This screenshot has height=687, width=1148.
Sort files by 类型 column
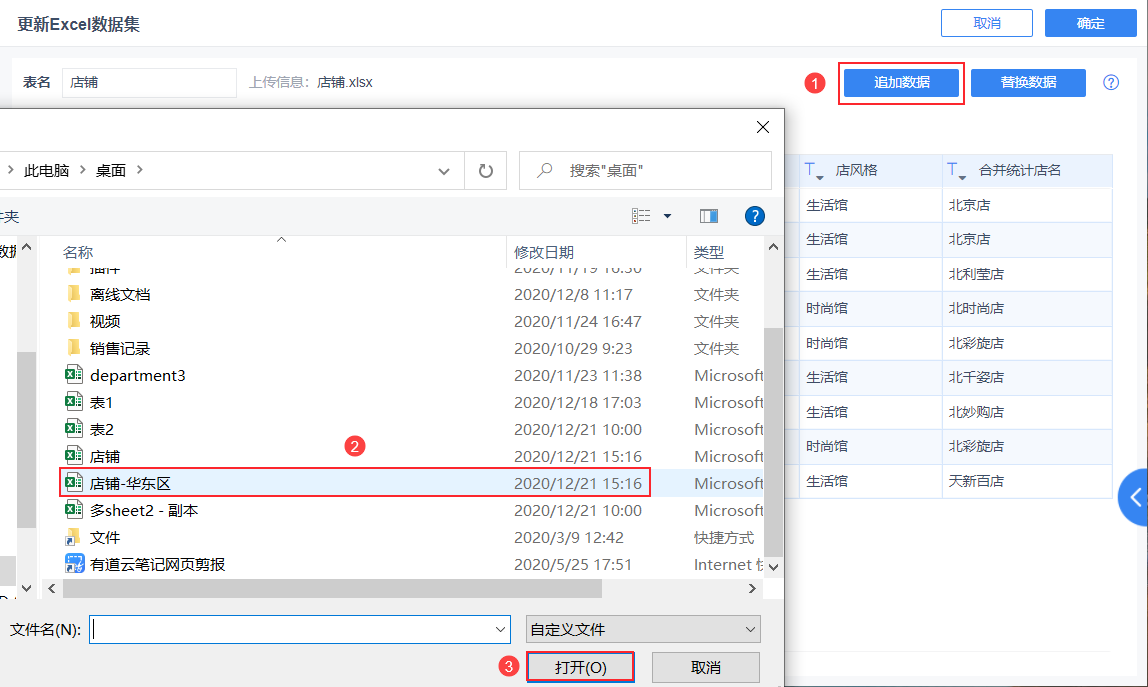point(709,253)
